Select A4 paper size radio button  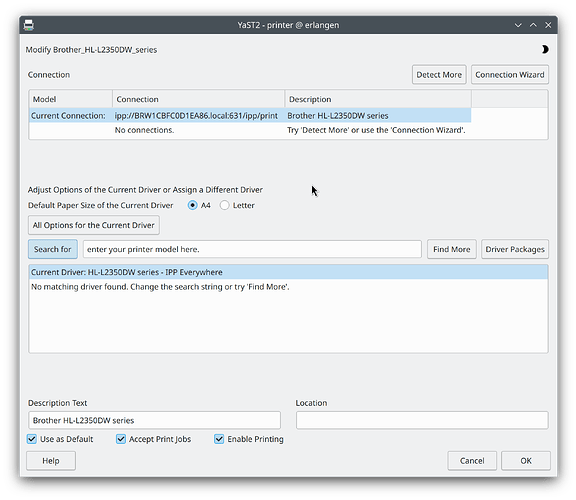click(192, 205)
